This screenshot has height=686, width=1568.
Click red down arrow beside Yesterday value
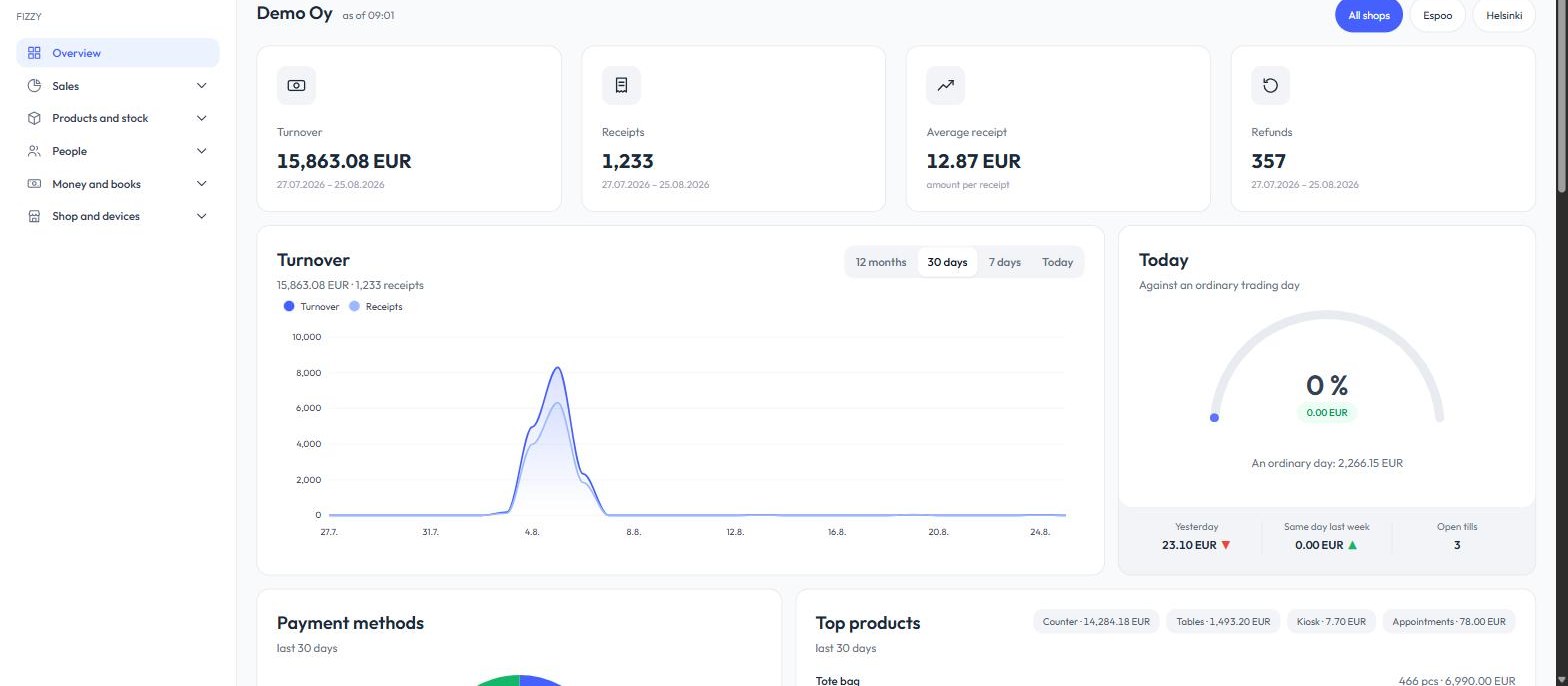click(1226, 545)
